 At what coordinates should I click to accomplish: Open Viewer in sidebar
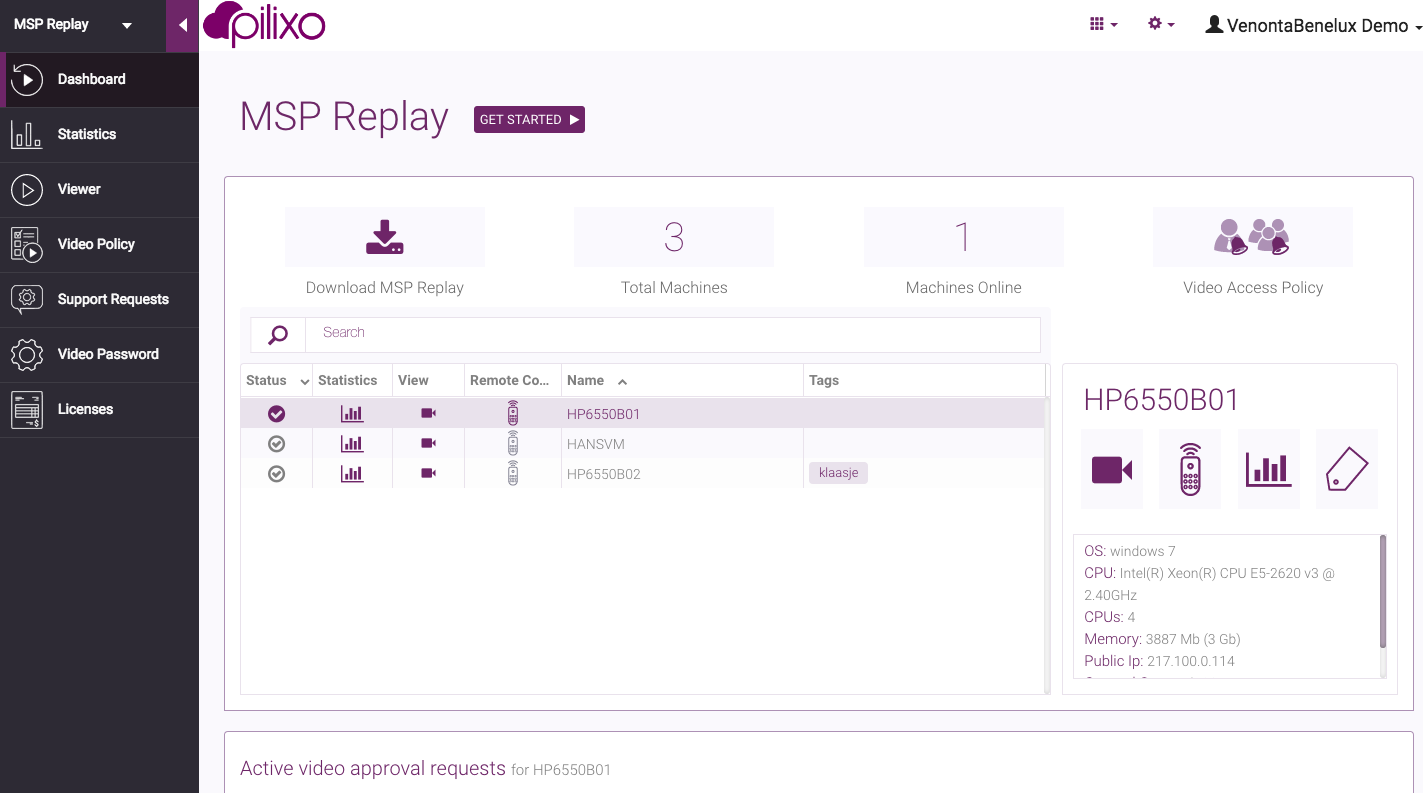click(99, 190)
